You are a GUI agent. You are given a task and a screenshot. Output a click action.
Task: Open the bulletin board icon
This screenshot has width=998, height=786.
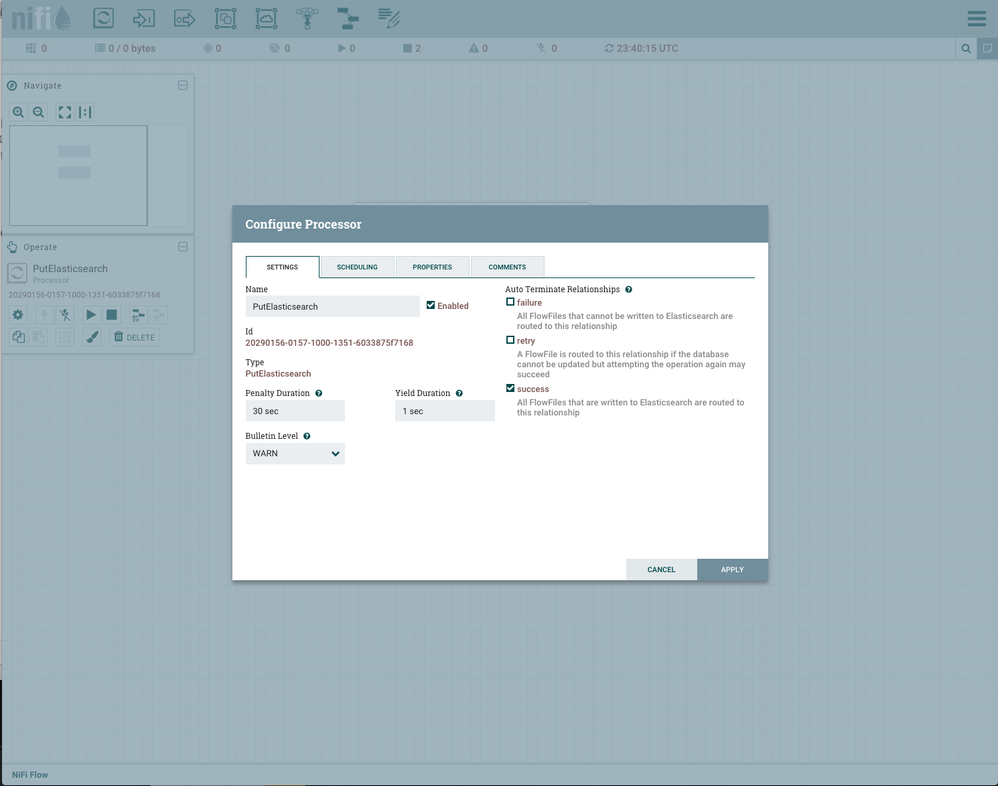point(987,48)
